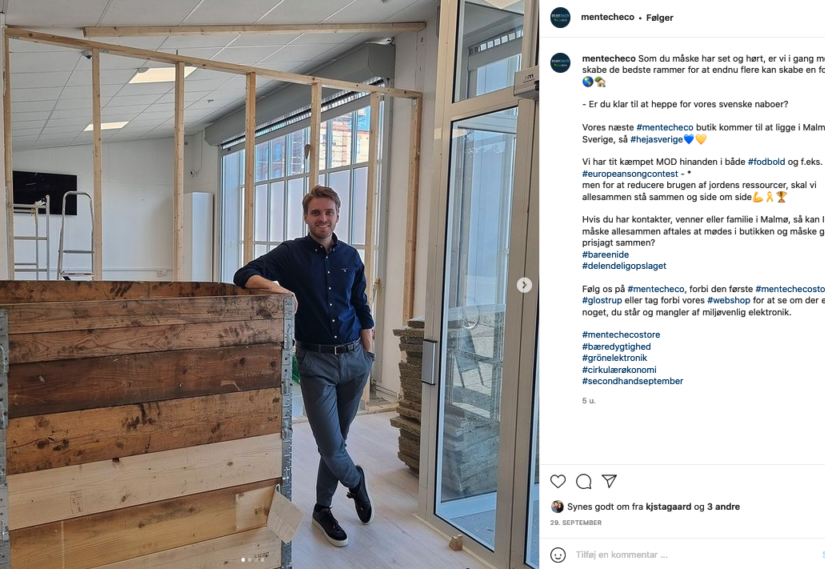Open the mentecheco username in post header
This screenshot has width=825, height=569.
tap(608, 17)
